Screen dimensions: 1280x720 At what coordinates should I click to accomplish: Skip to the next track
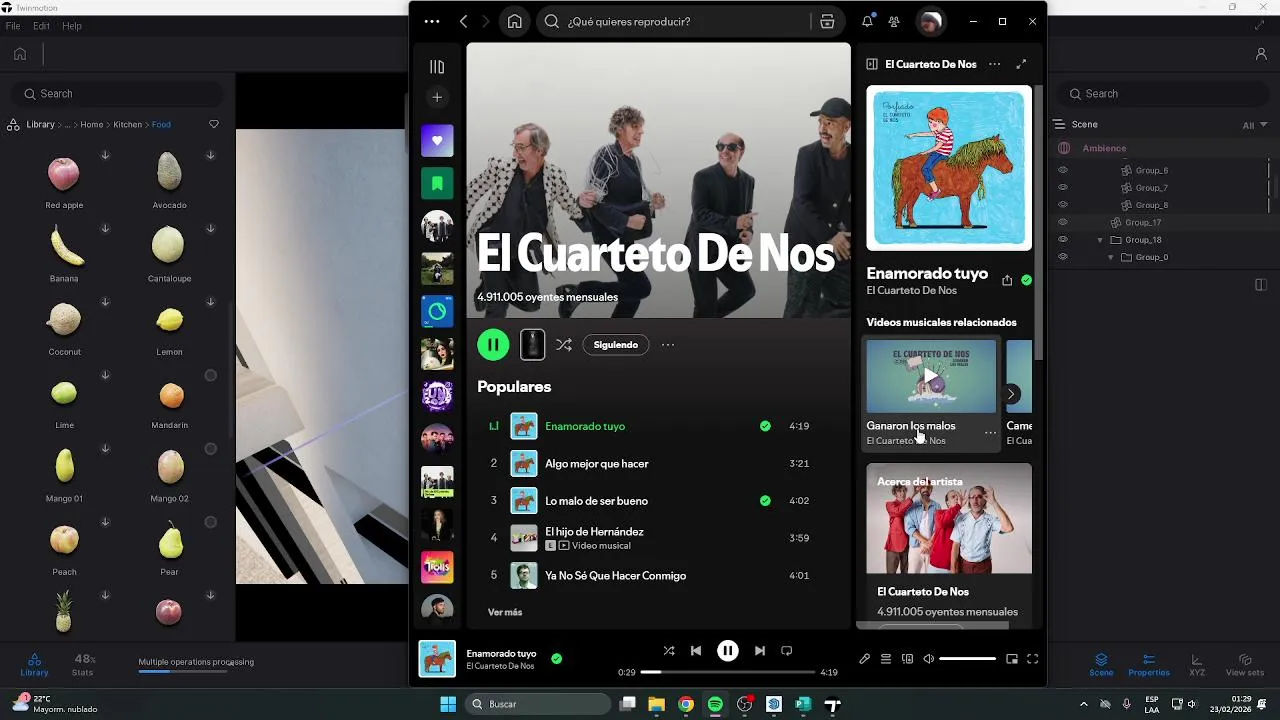coord(760,651)
